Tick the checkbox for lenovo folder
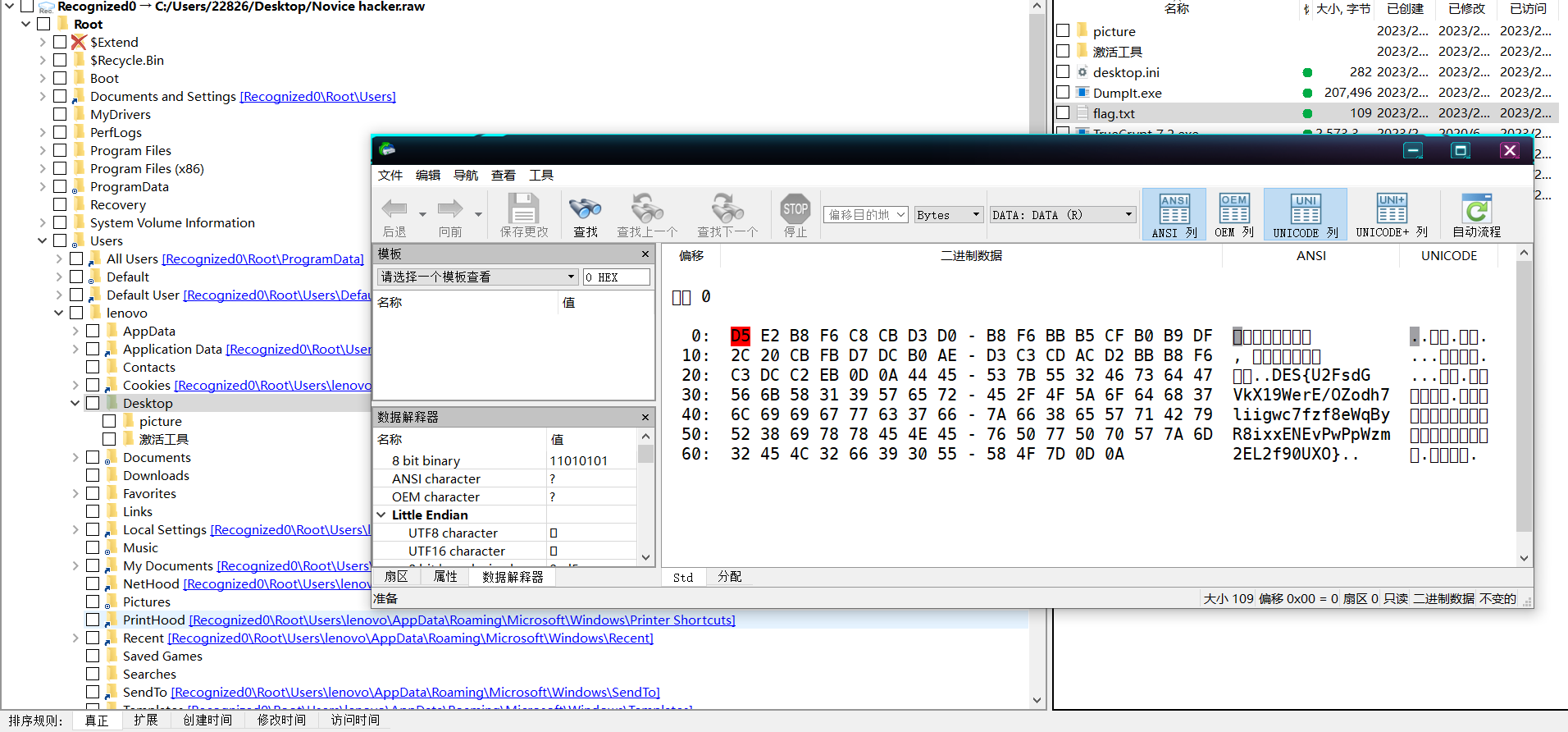 [x=76, y=313]
